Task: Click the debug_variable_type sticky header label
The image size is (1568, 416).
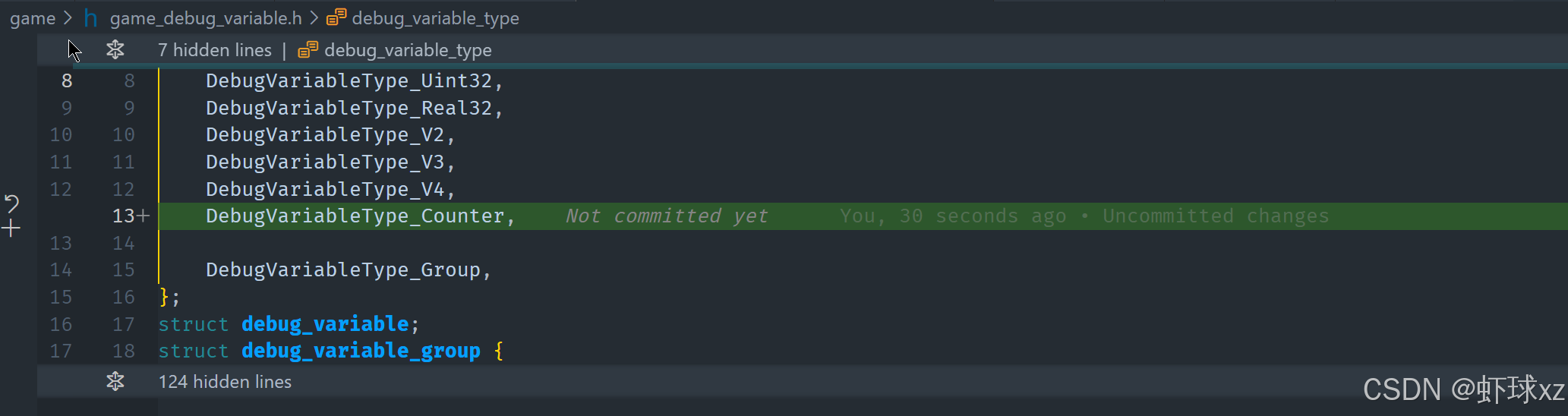Action: click(x=409, y=50)
